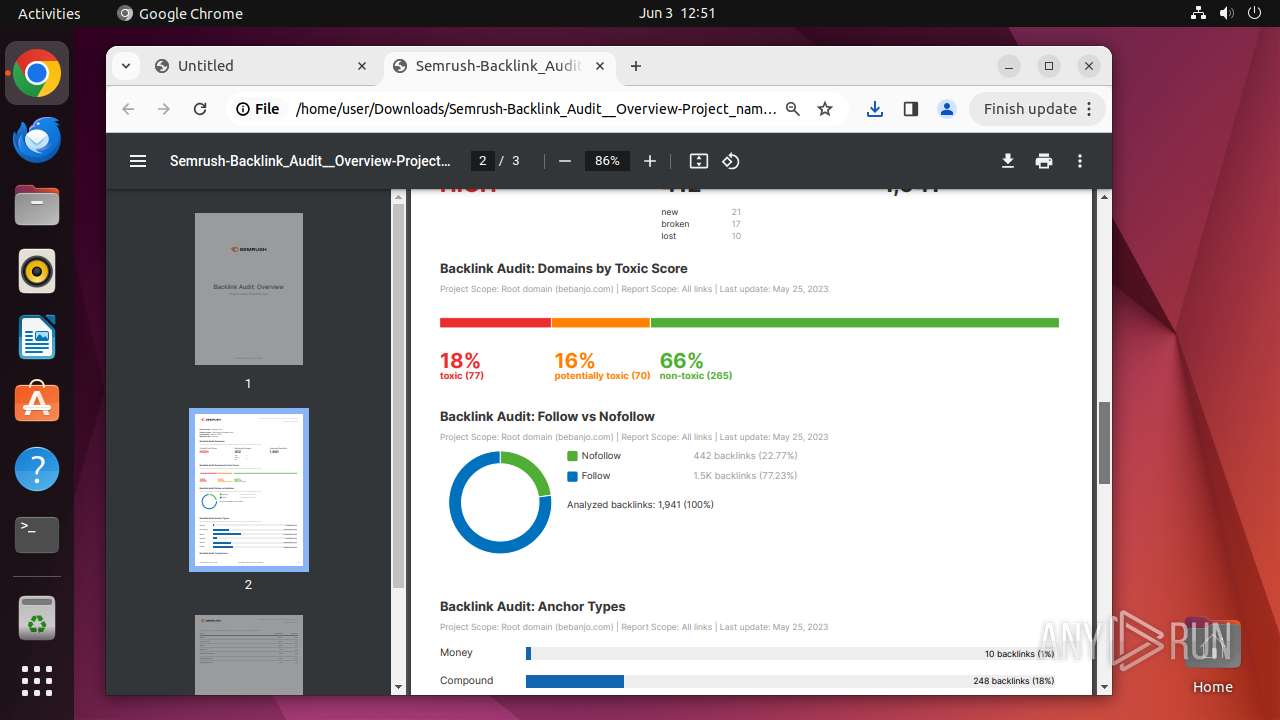The height and width of the screenshot is (720, 1280).
Task: Switch to the Untitled tab
Action: click(262, 66)
